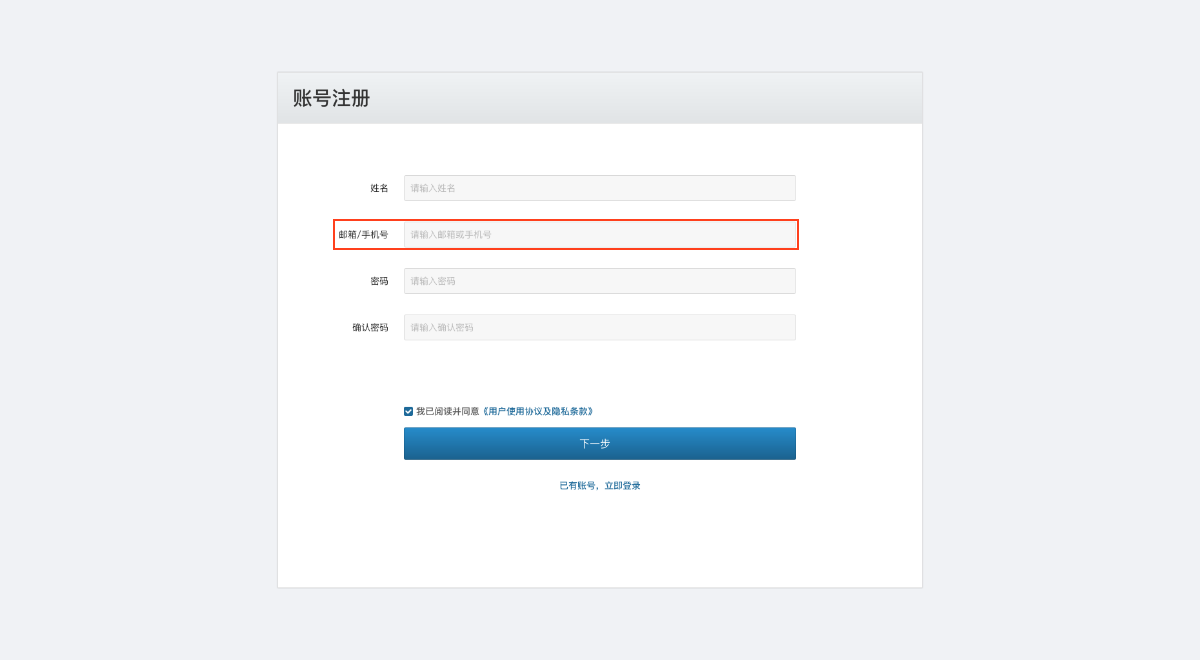Click the 请输入邮箱或手机号 placeholder text

tap(451, 234)
